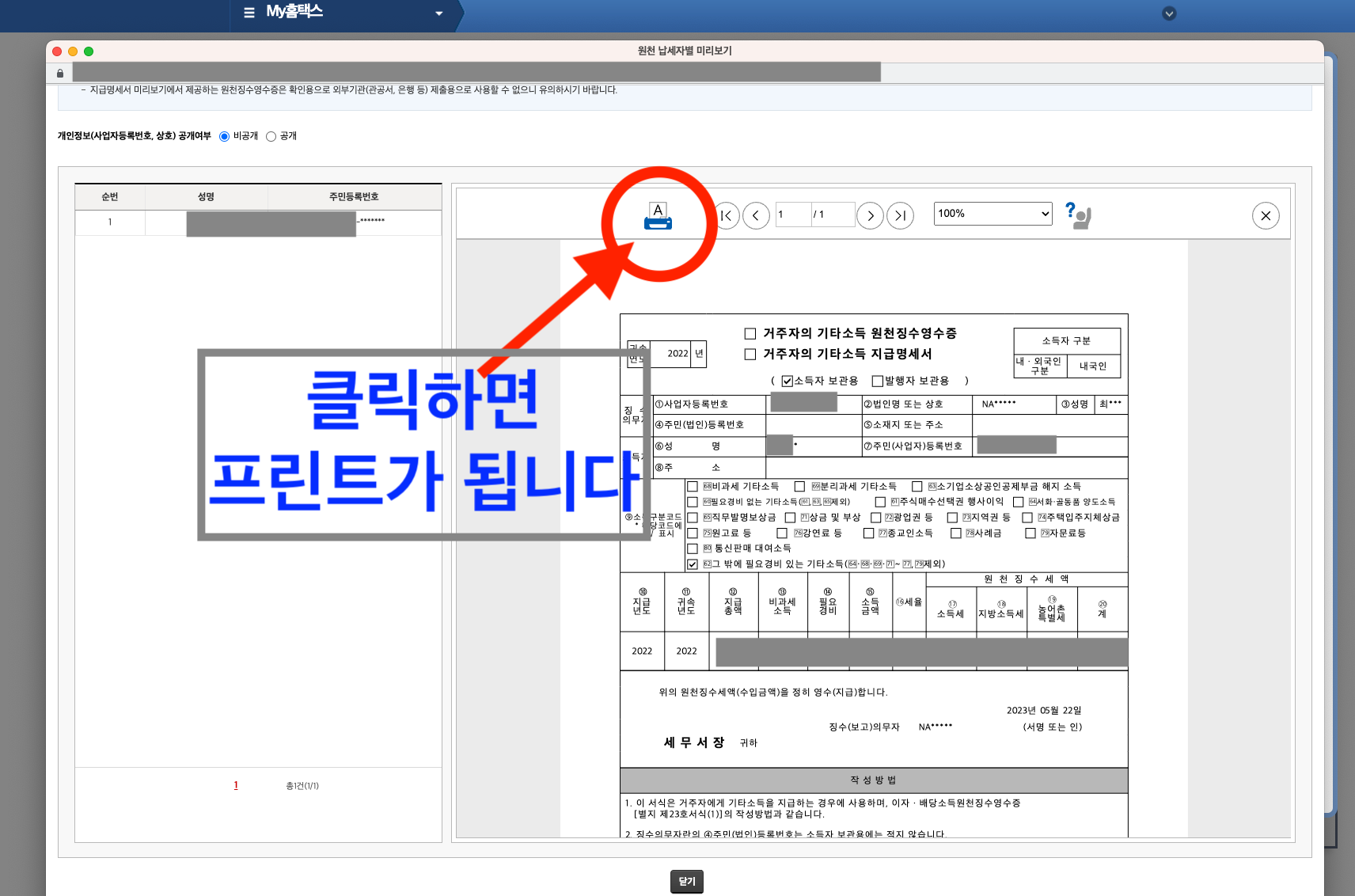Click the 성명 column header
Image resolution: width=1355 pixels, height=896 pixels.
(x=207, y=196)
